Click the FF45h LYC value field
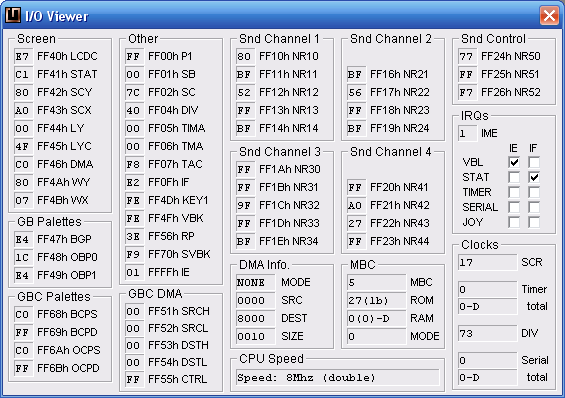Image resolution: width=565 pixels, height=398 pixels. click(23, 147)
